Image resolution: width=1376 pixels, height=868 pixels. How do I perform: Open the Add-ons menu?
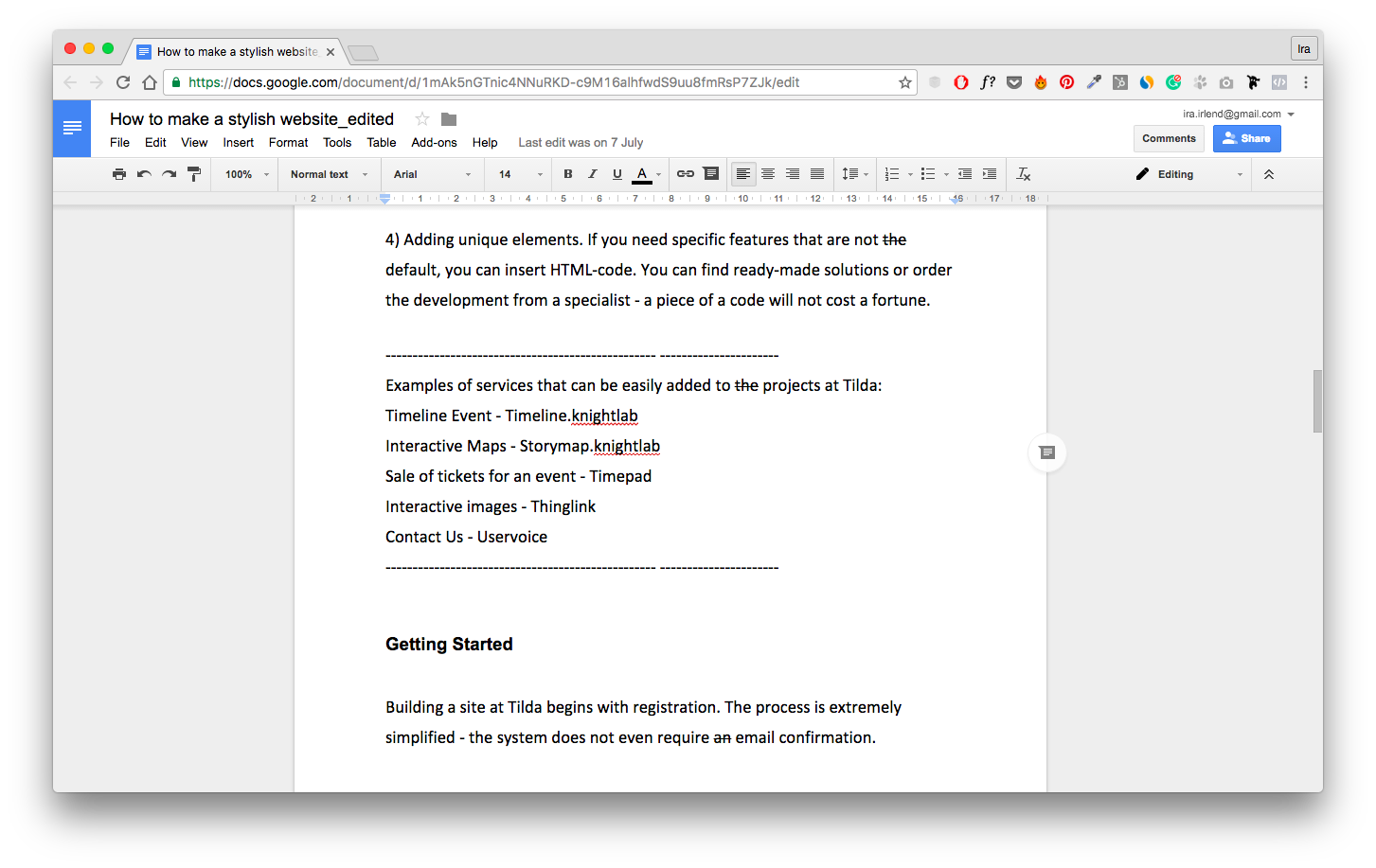coord(434,143)
